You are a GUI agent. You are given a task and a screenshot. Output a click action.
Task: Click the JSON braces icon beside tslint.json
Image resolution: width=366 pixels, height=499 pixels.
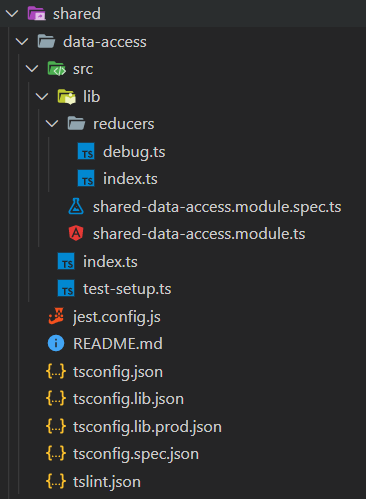coord(56,481)
